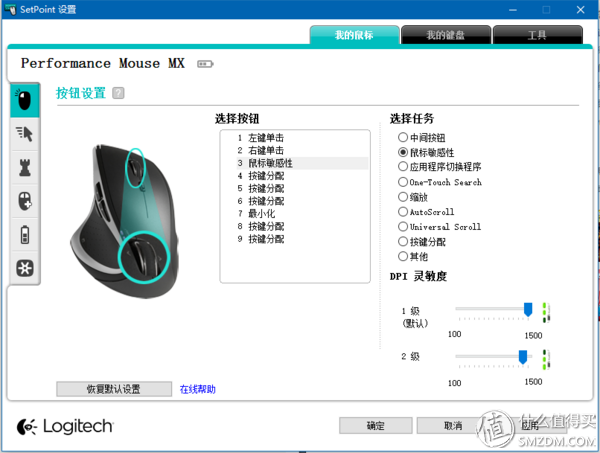Select the 其他 radio option
600x453 pixels.
tap(403, 256)
